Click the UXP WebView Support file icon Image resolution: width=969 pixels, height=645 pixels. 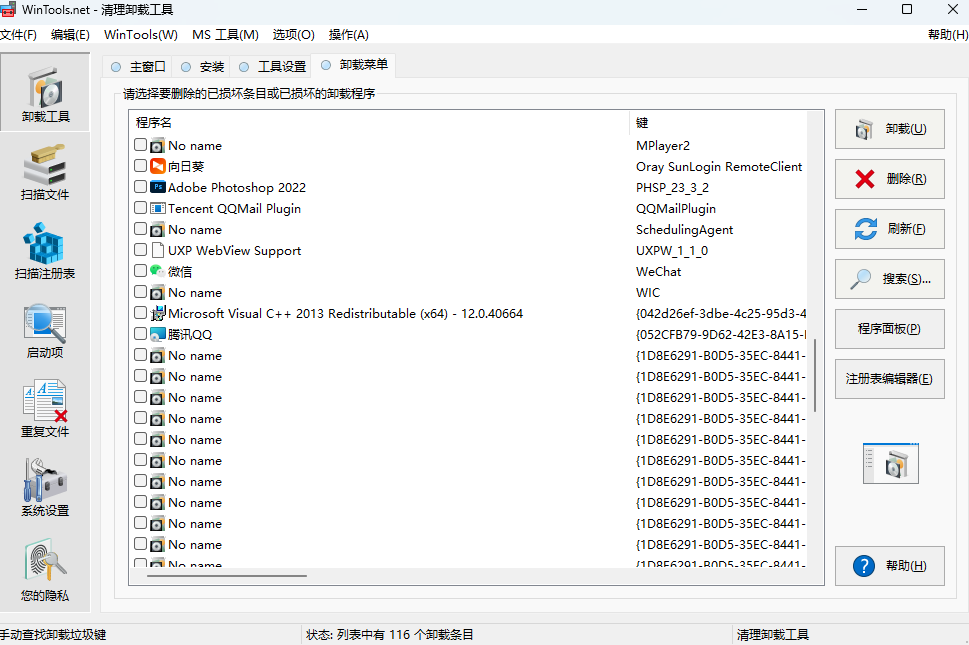pos(158,250)
